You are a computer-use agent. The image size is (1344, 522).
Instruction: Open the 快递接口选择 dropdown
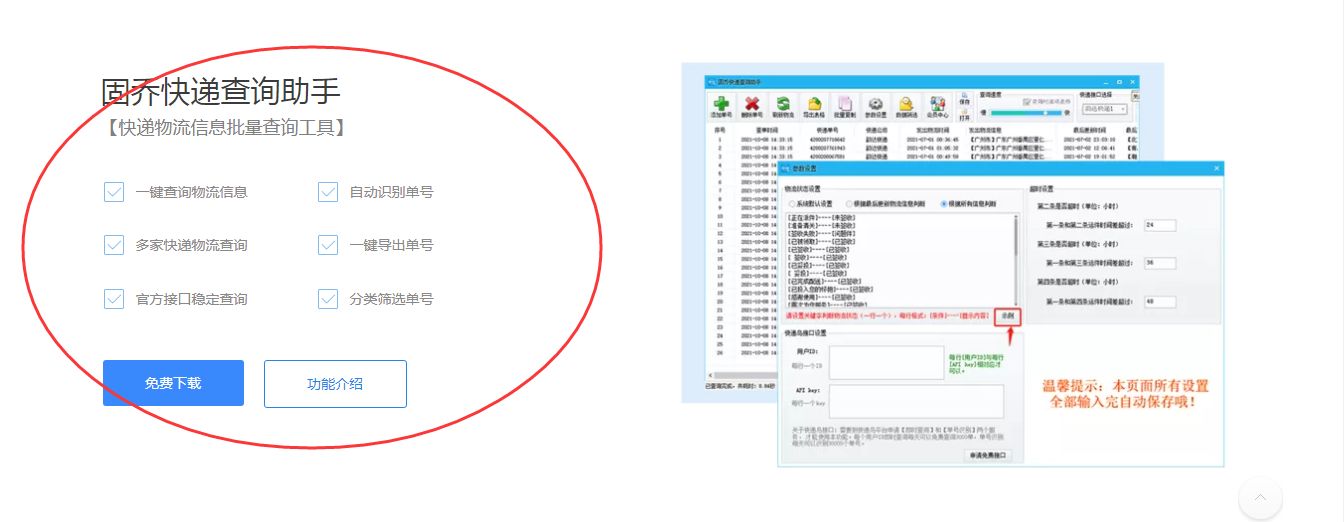(x=1103, y=108)
